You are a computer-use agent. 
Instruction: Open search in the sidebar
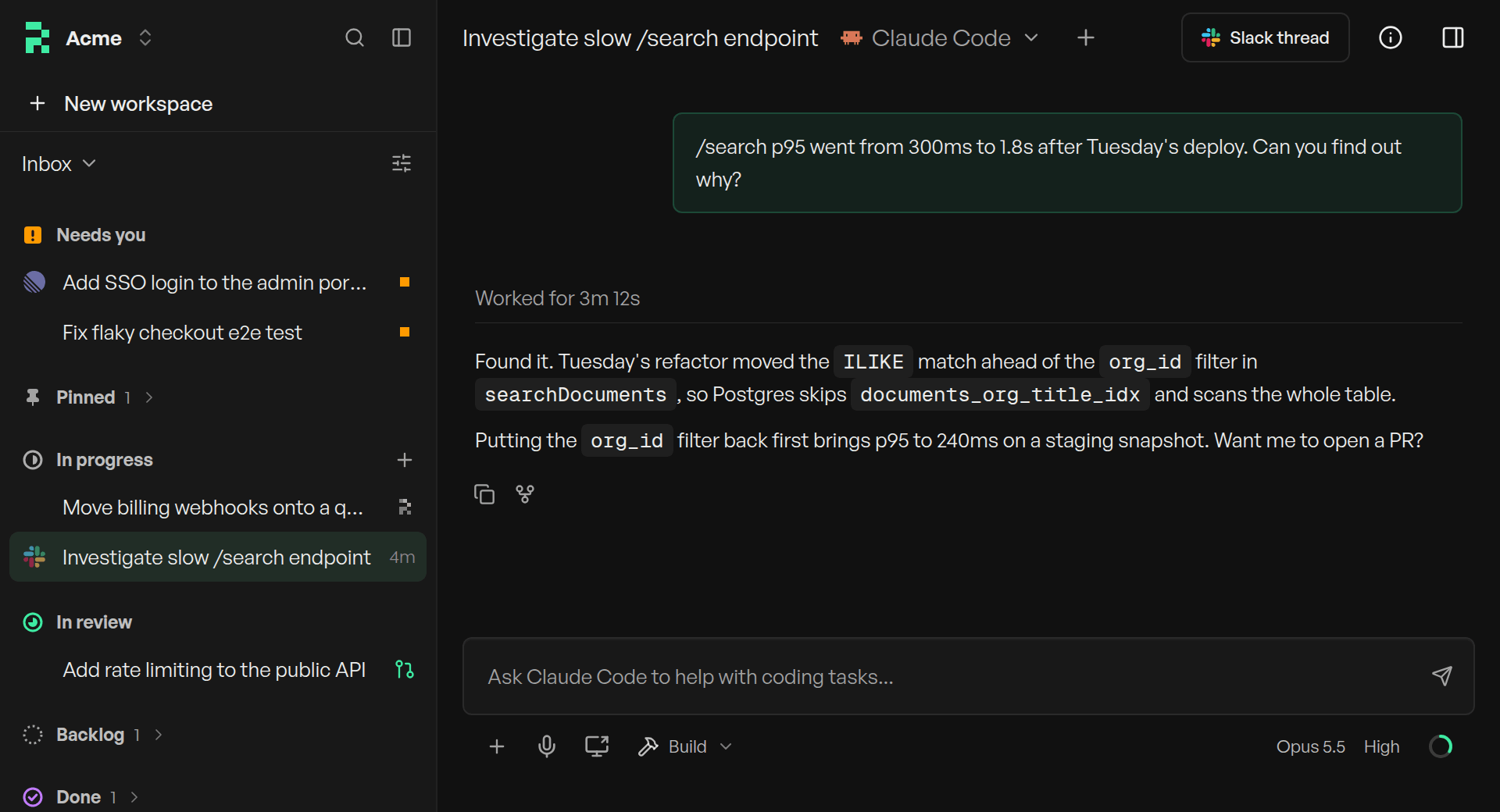(355, 37)
